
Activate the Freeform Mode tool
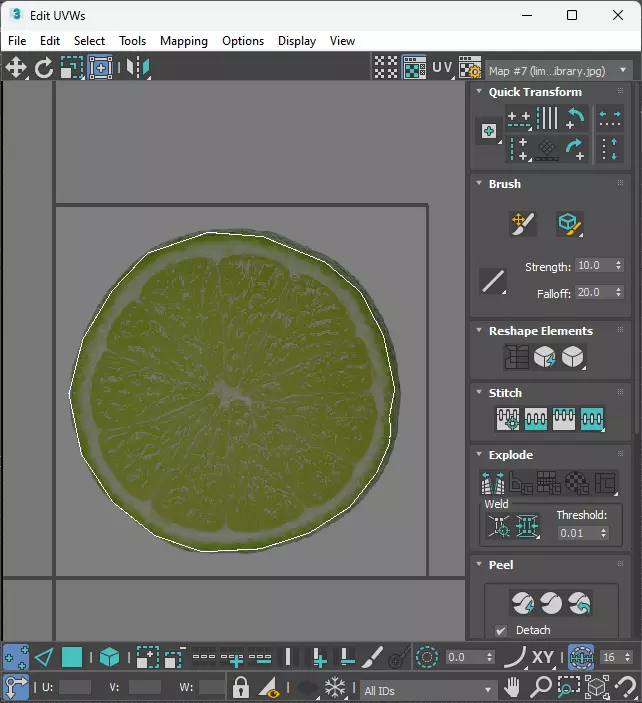click(100, 68)
